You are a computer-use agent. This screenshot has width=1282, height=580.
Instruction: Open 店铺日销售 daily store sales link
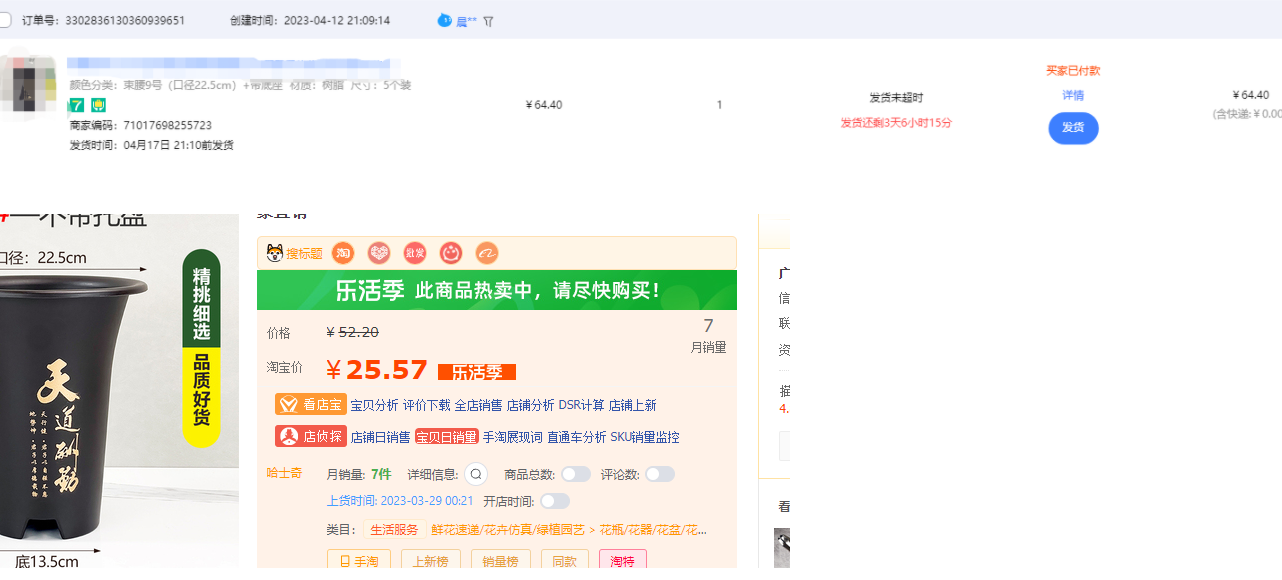point(380,437)
